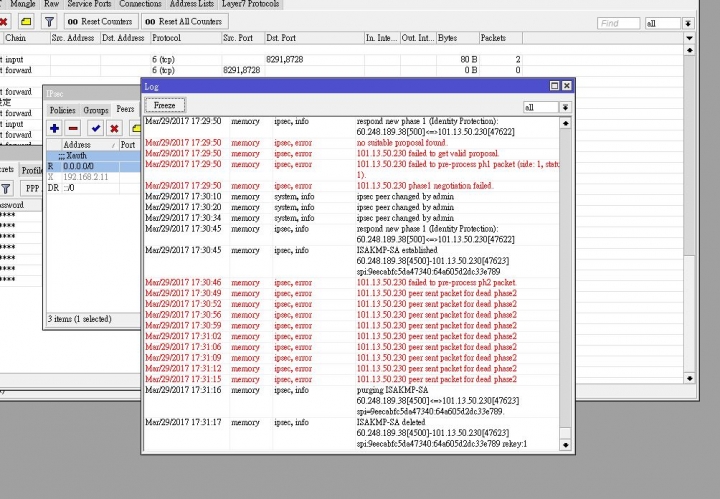Click the firewall list scrollbar up arrow

pos(689,50)
